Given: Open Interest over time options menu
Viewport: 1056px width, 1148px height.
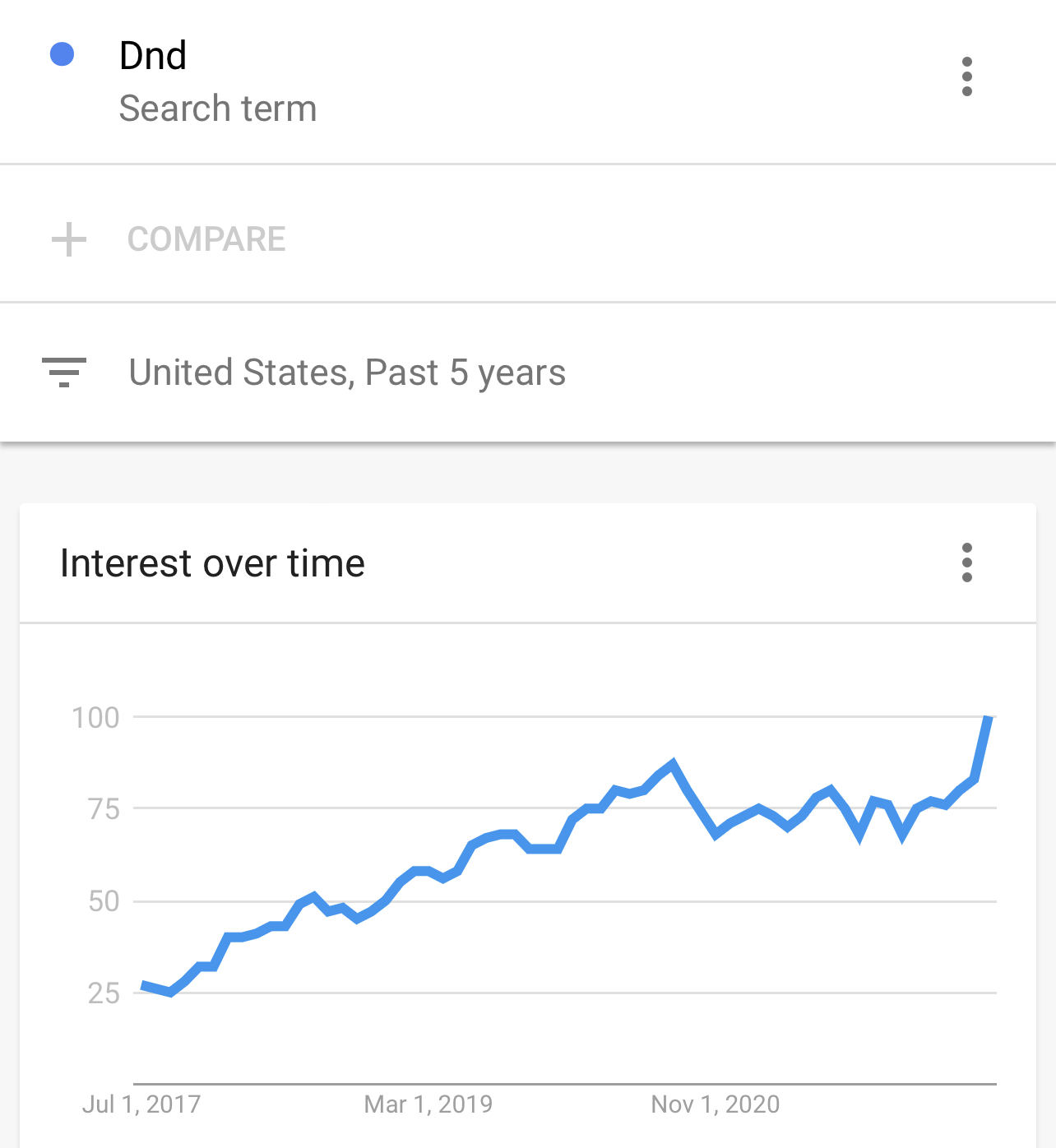Looking at the screenshot, I should click(967, 562).
